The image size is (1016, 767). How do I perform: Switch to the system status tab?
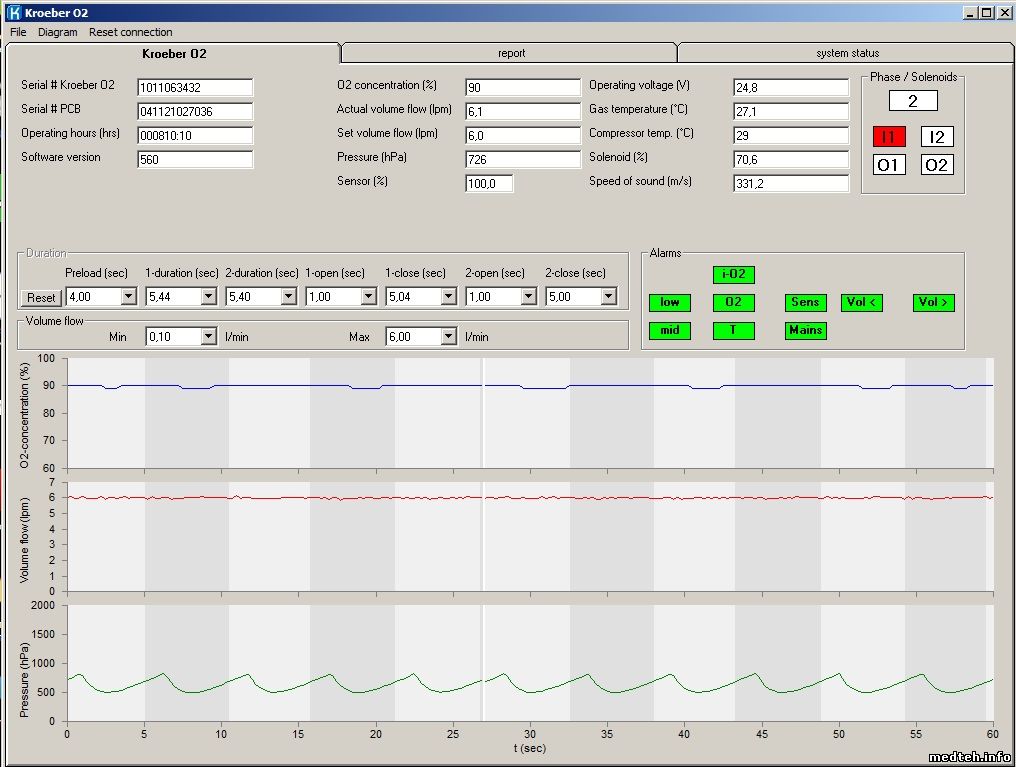tap(846, 53)
